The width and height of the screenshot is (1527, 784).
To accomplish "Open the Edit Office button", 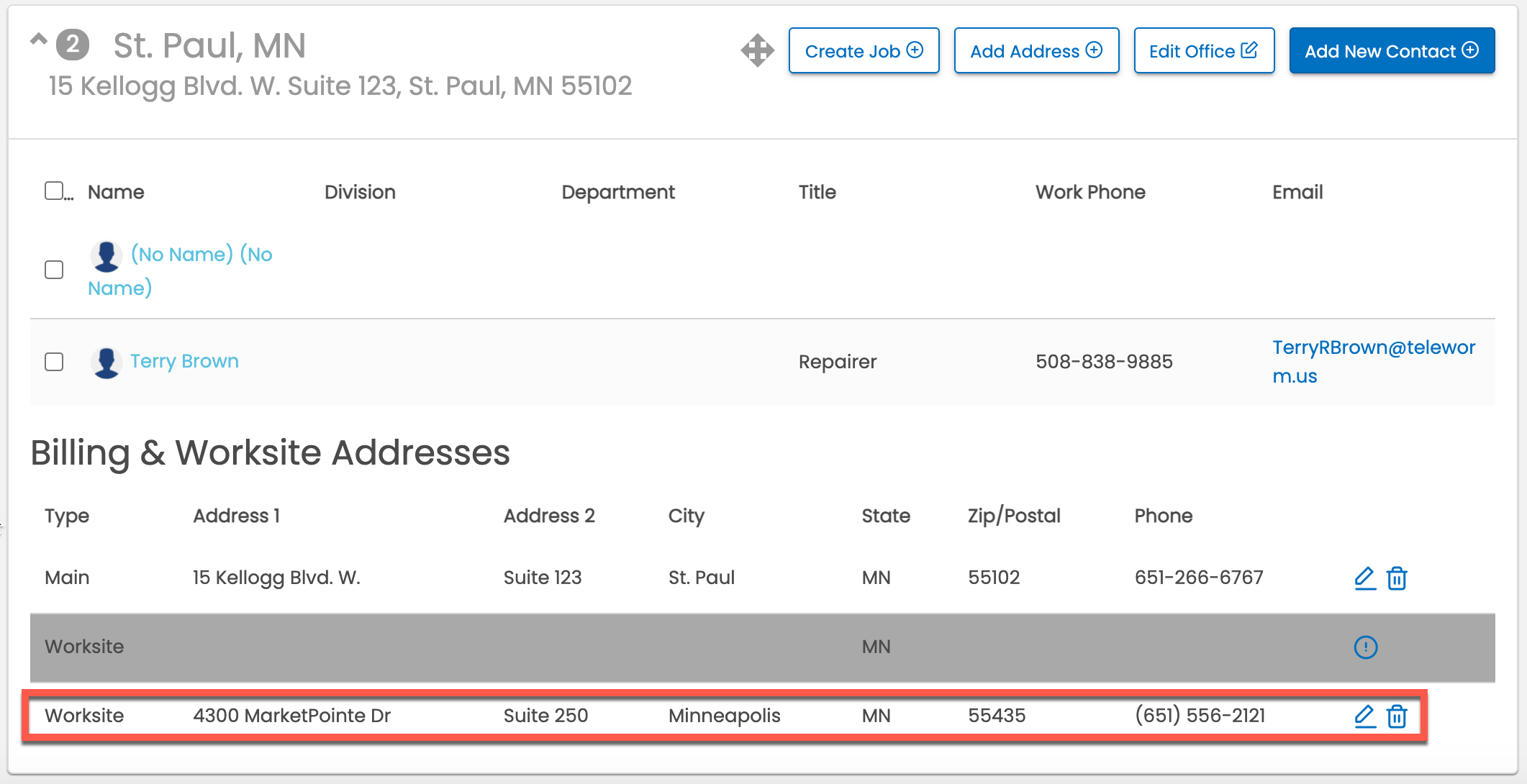I will (1204, 50).
